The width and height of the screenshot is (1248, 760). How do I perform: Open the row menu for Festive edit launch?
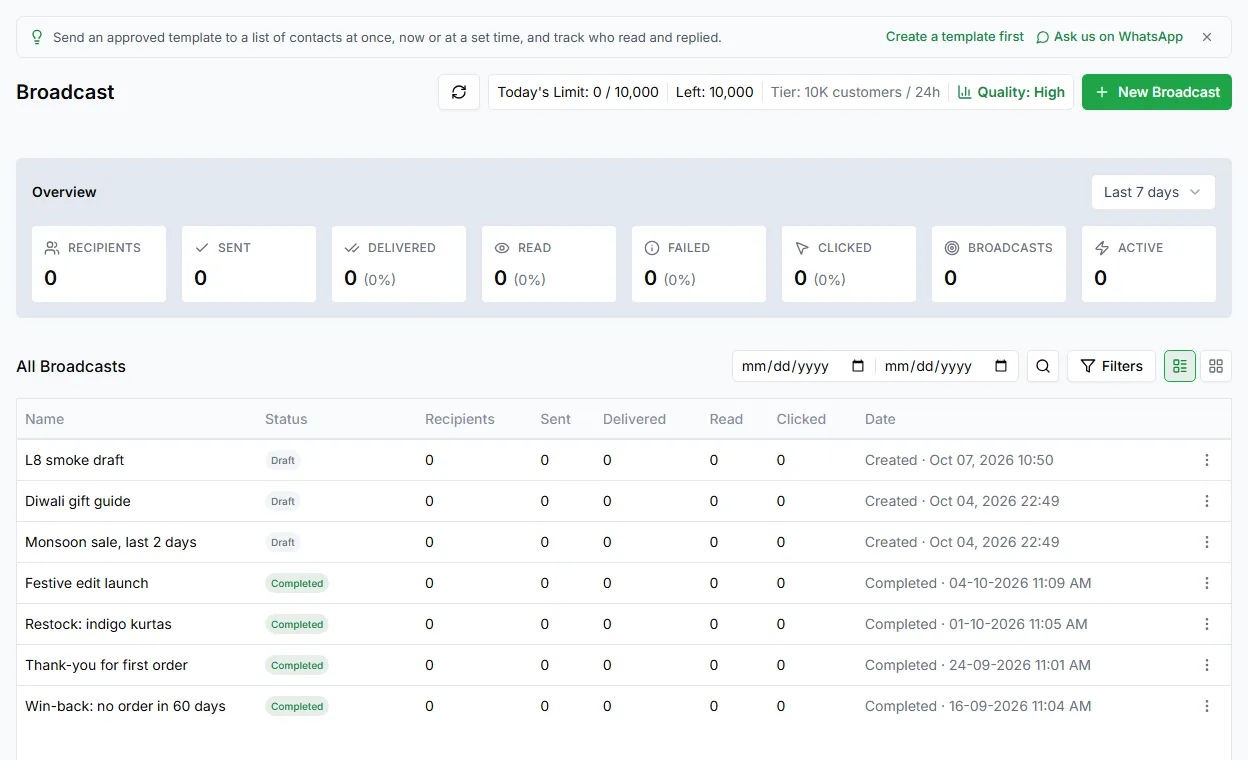click(1207, 583)
